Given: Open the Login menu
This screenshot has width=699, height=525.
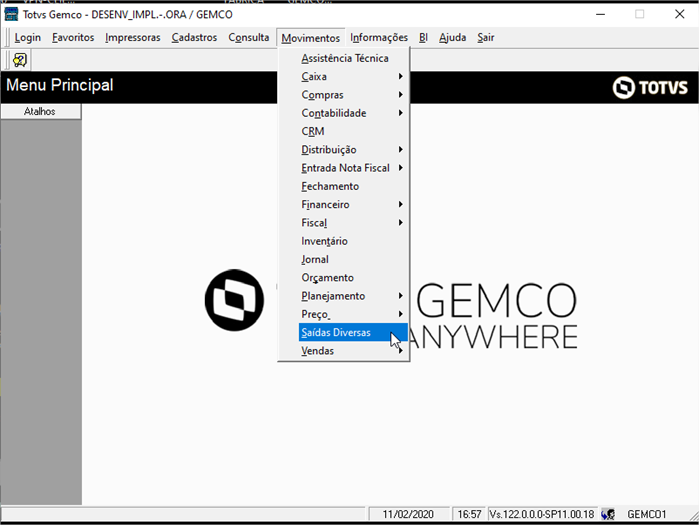Looking at the screenshot, I should point(28,37).
